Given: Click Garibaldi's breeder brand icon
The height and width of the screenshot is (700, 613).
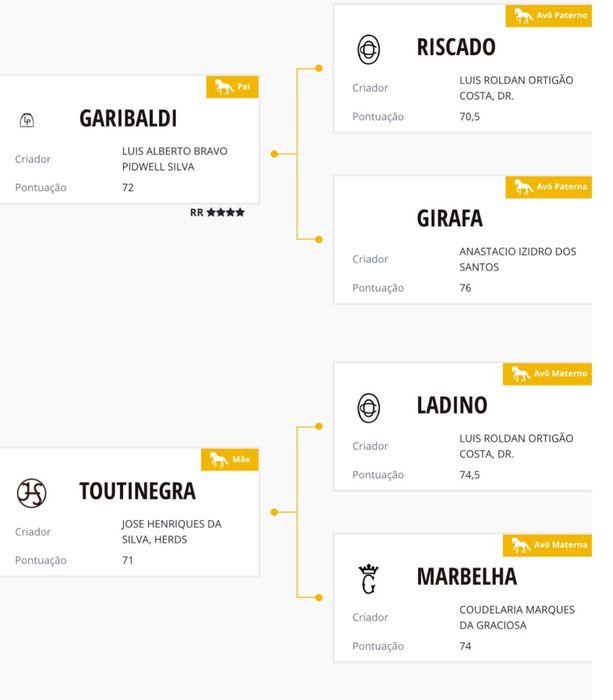Looking at the screenshot, I should pos(27,120).
